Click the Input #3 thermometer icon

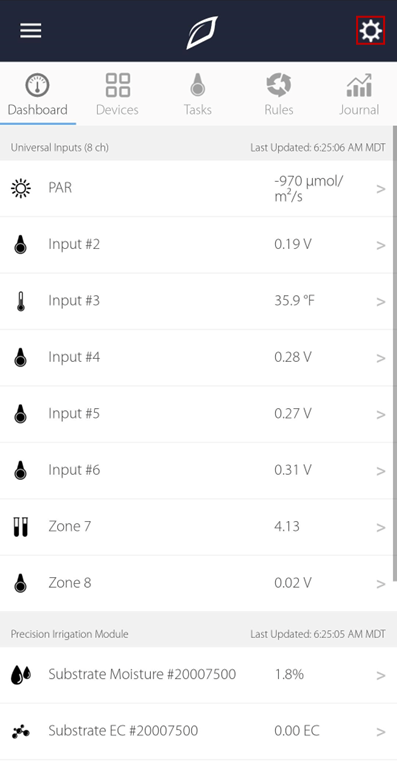point(20,301)
